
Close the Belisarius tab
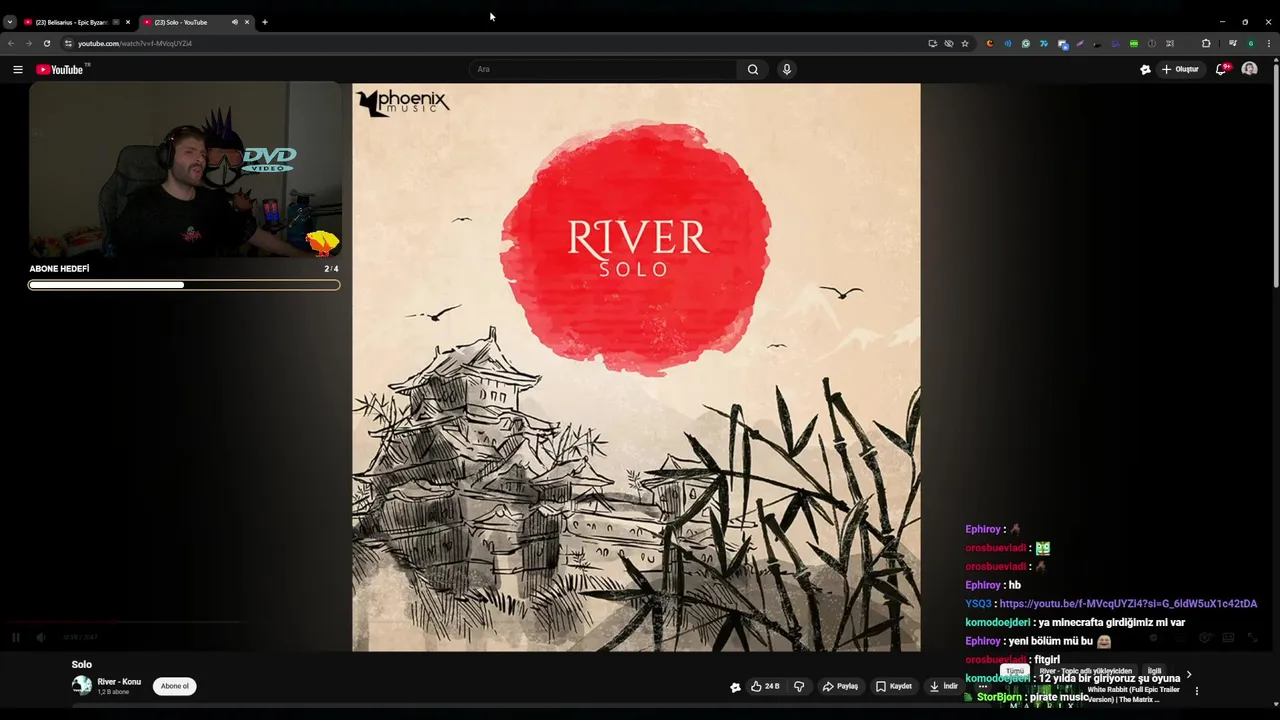click(x=127, y=22)
